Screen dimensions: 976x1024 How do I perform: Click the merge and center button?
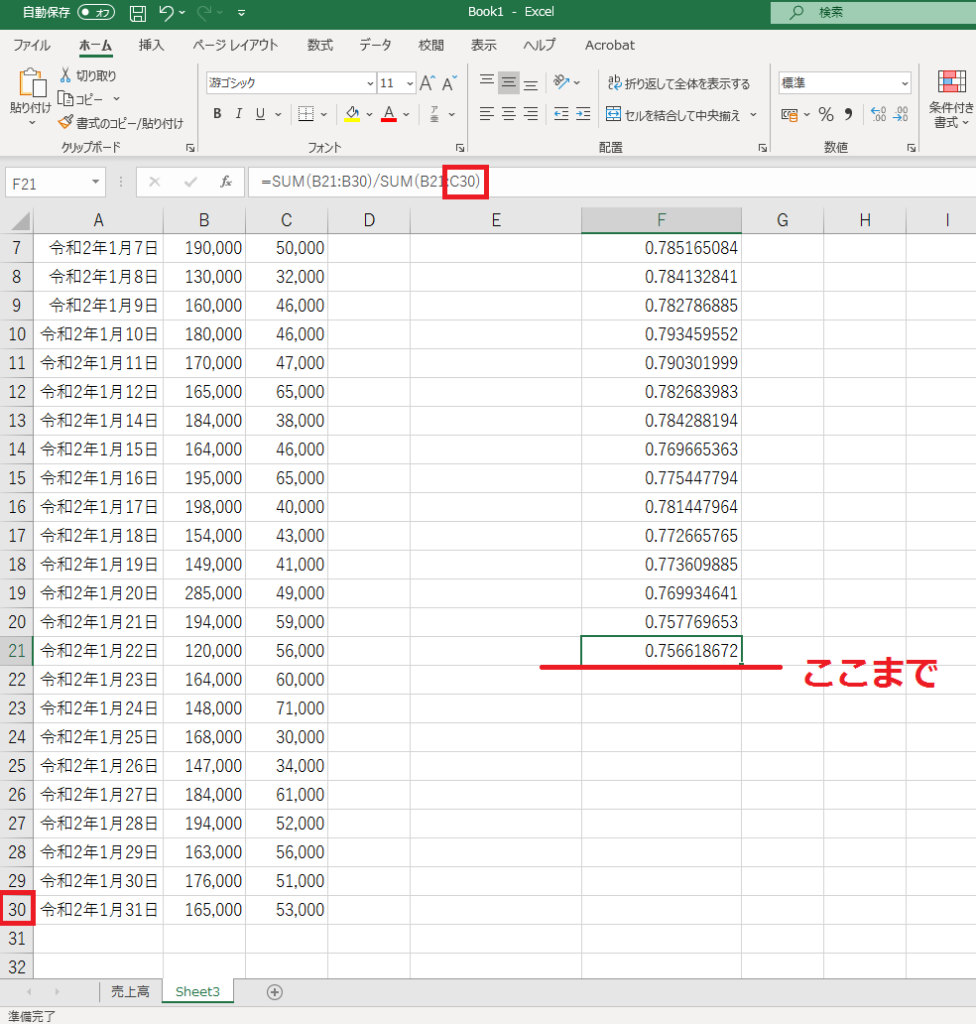click(x=673, y=115)
